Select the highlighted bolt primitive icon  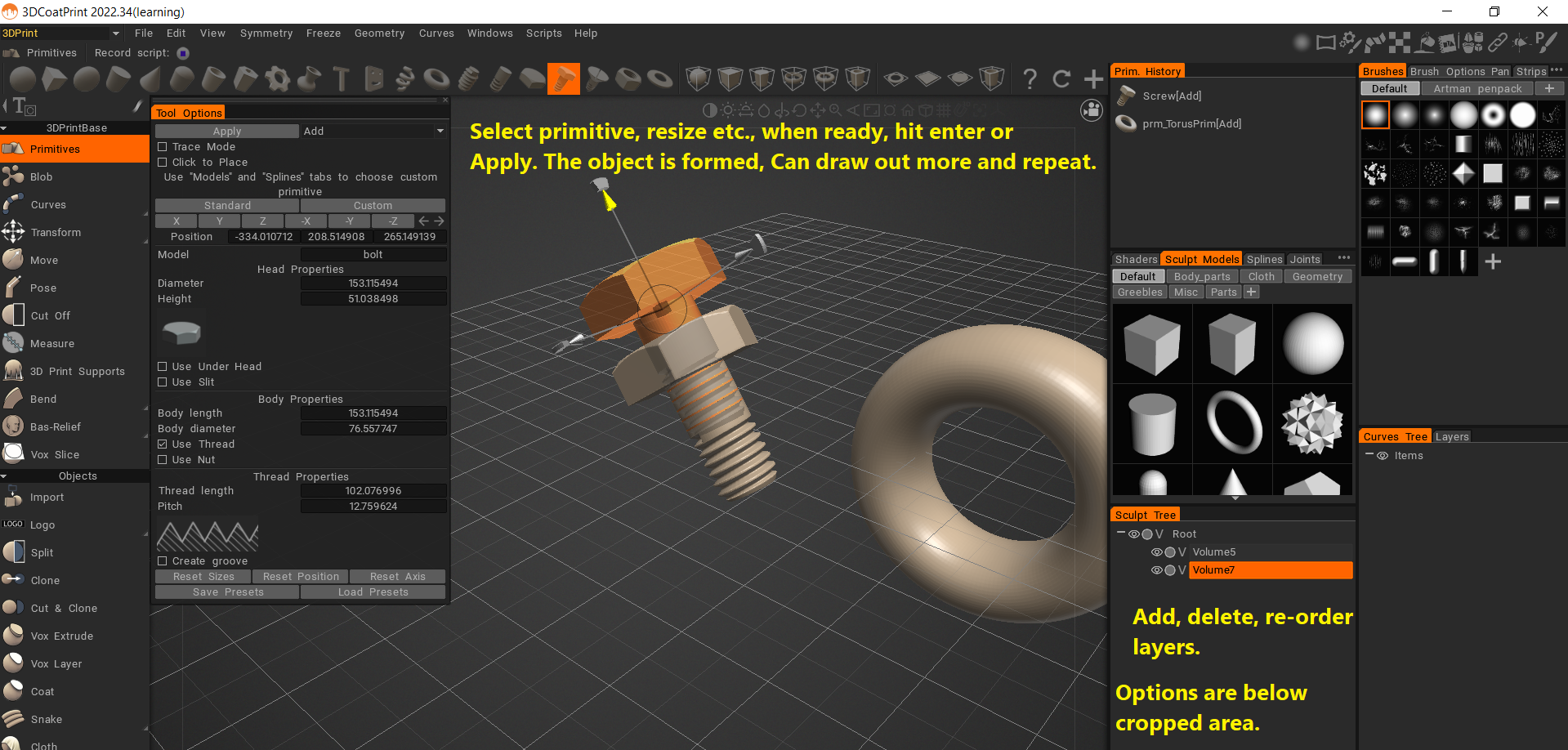564,78
